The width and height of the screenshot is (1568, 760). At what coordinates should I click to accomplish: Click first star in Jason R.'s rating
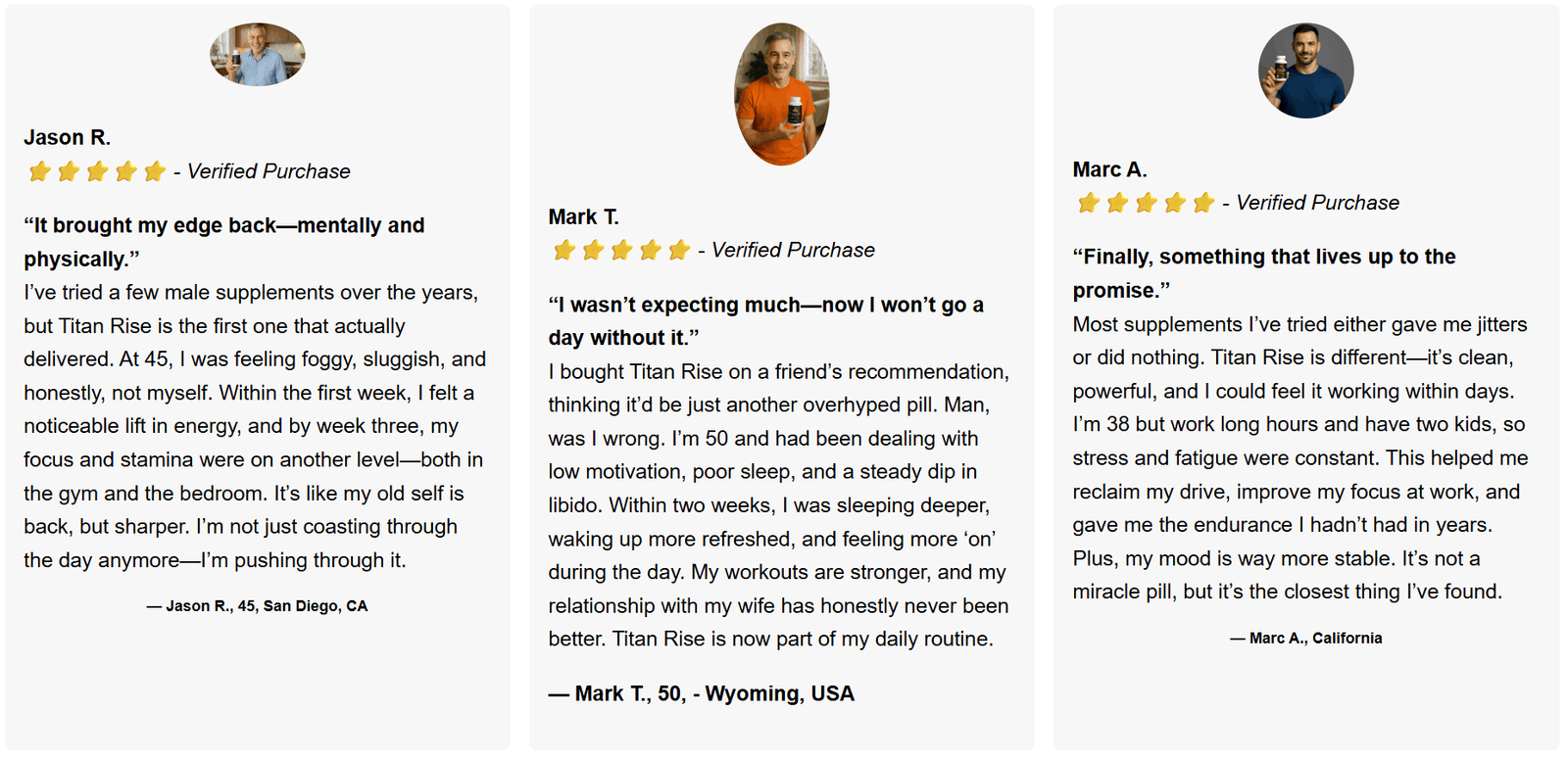39,172
